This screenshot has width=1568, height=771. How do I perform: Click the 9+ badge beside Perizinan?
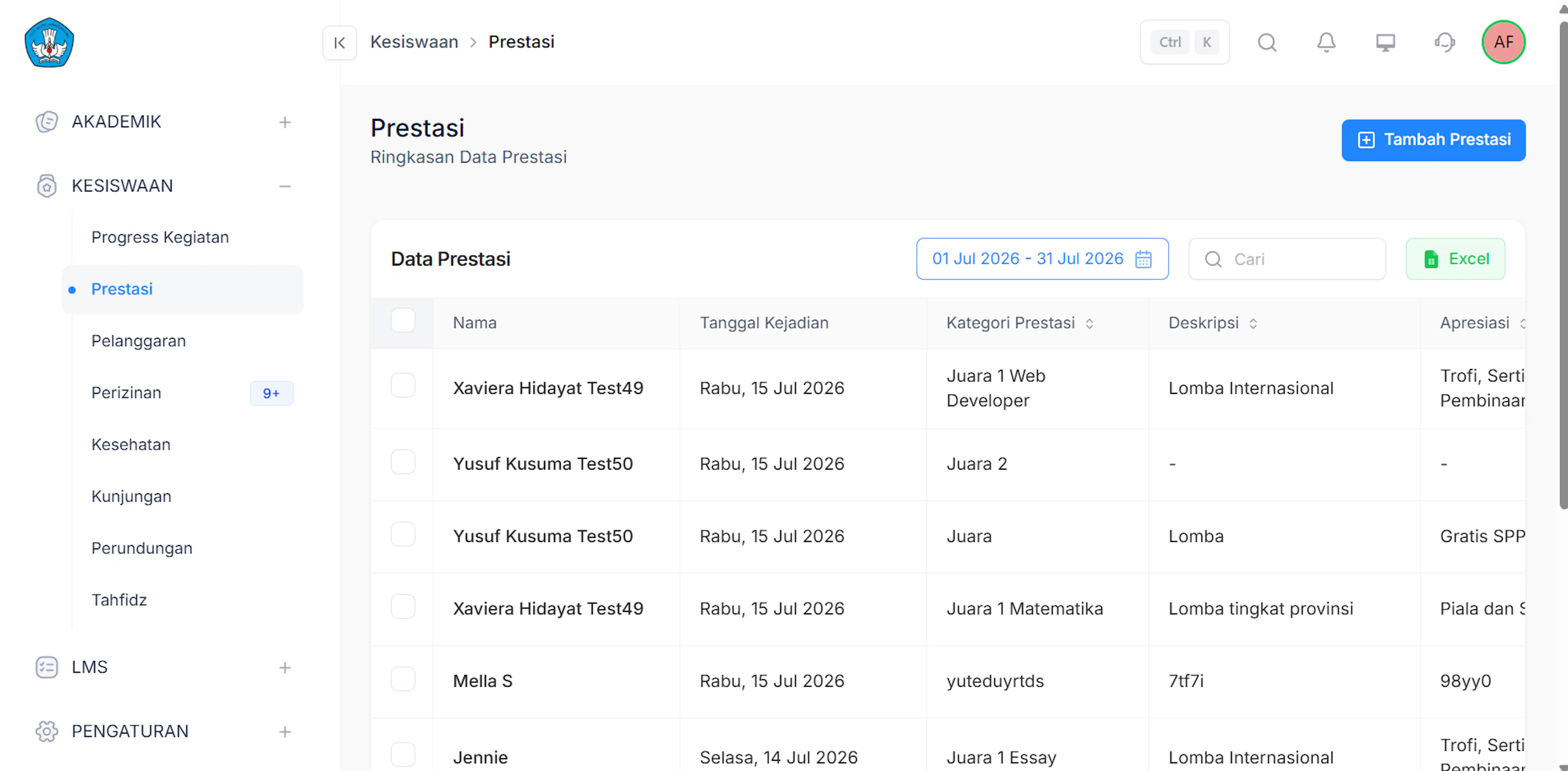pos(272,393)
